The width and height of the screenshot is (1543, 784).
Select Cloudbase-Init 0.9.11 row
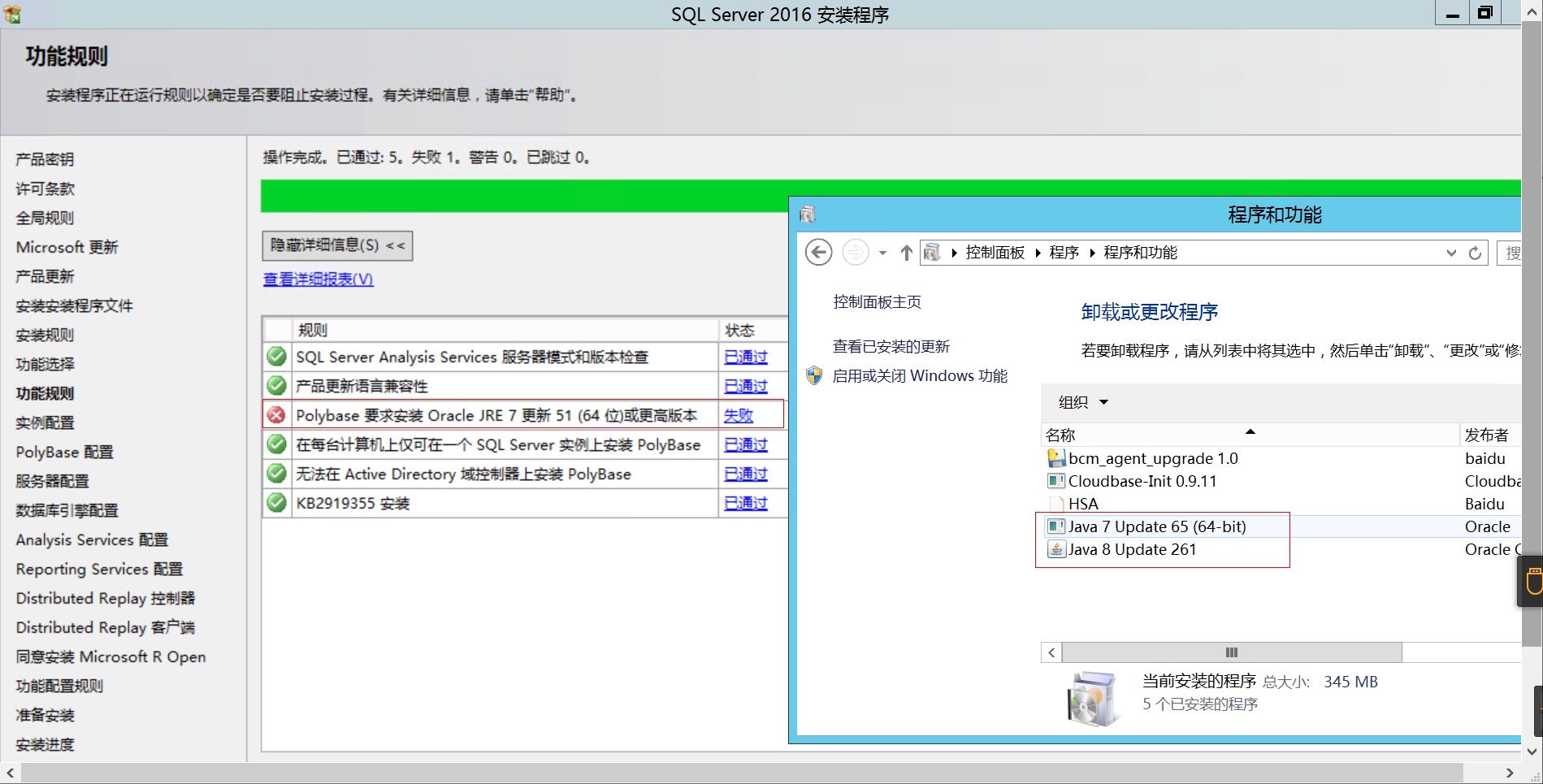click(x=1280, y=481)
